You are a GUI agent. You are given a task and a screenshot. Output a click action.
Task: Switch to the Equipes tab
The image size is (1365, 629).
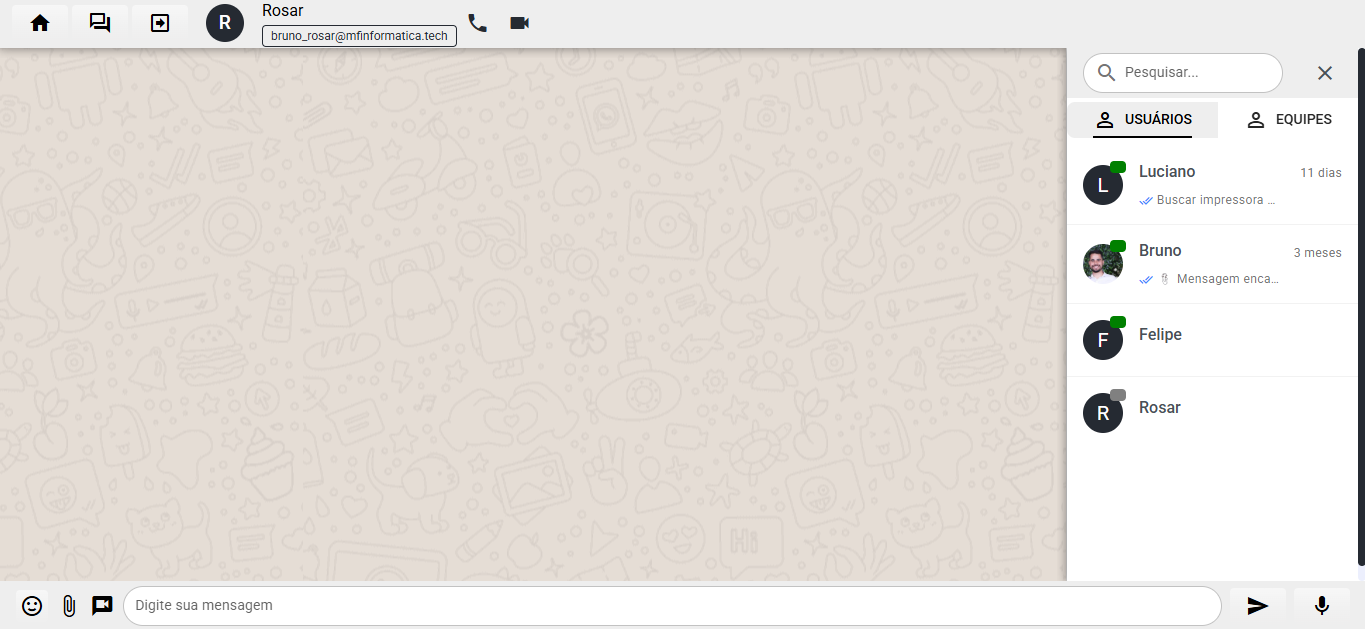click(x=1289, y=120)
